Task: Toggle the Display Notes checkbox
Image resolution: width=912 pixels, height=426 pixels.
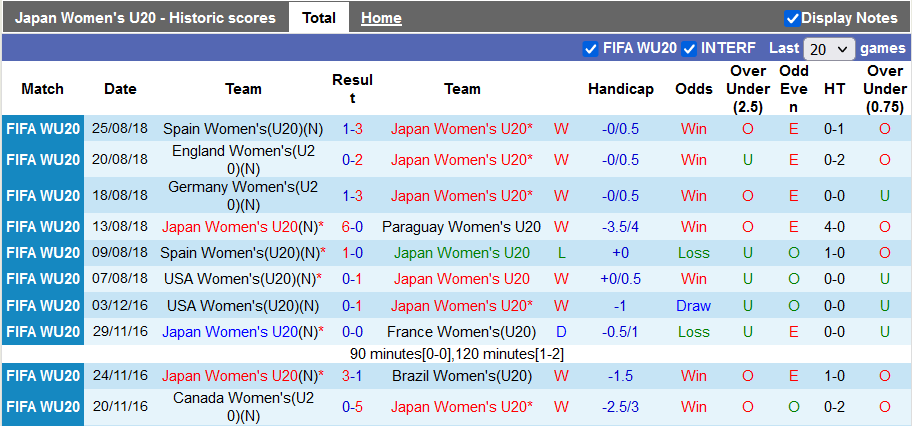Action: 792,18
